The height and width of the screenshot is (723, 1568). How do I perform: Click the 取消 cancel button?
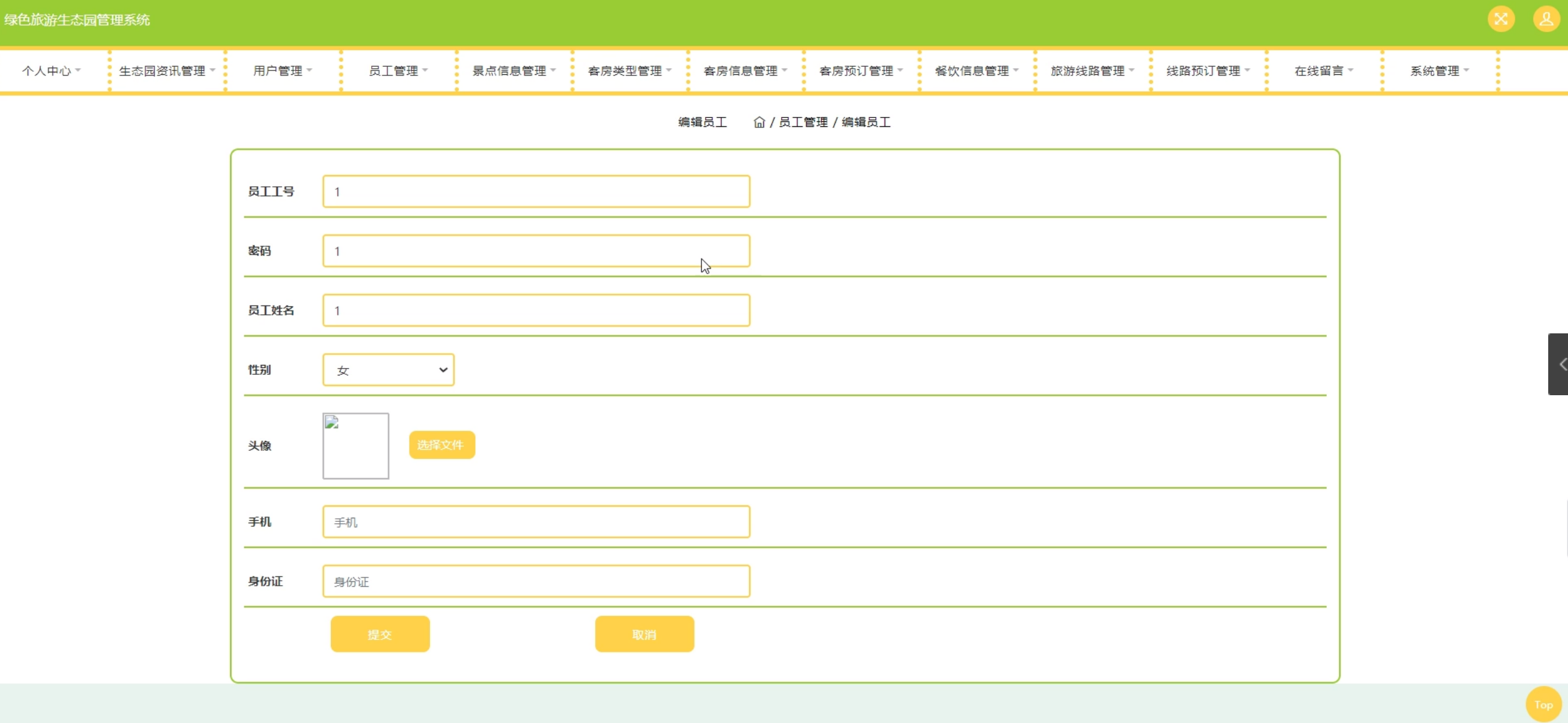pyautogui.click(x=644, y=634)
